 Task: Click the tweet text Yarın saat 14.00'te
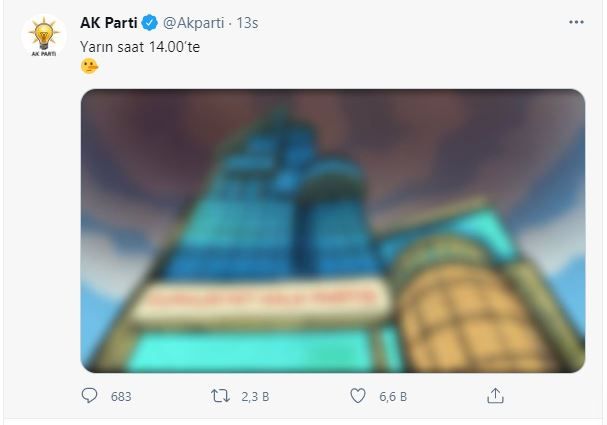[140, 47]
